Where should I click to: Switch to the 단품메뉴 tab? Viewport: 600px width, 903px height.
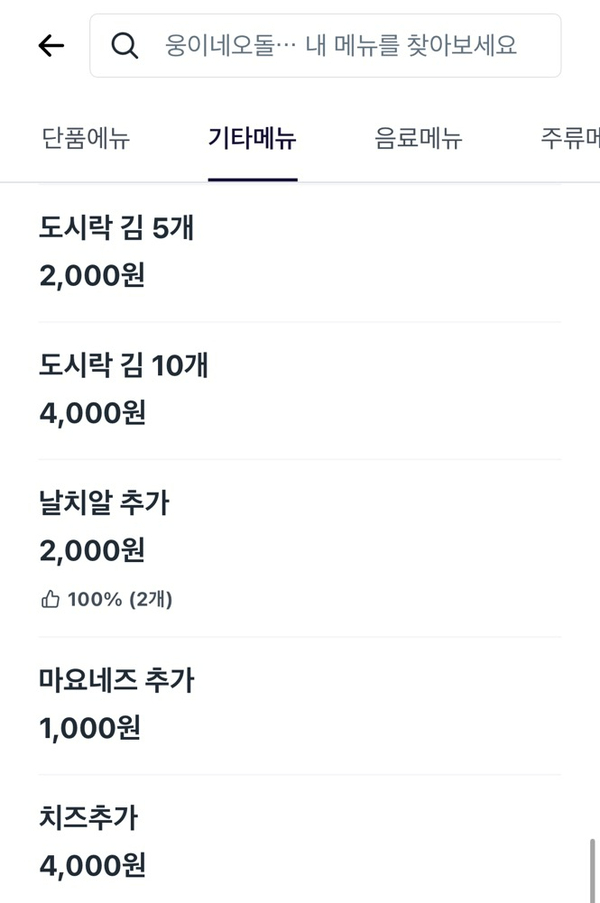pyautogui.click(x=86, y=138)
